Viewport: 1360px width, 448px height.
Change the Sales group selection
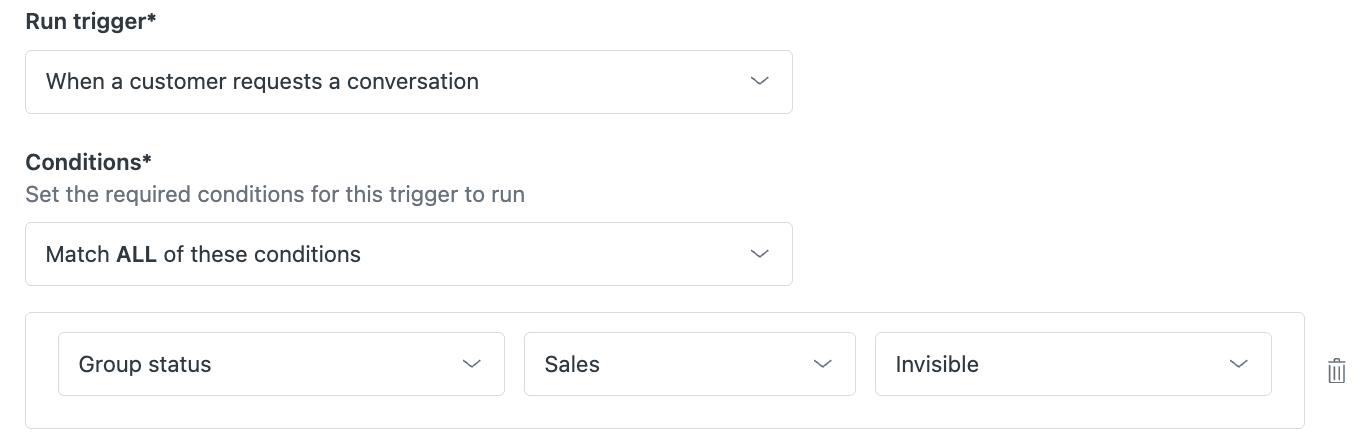point(689,364)
